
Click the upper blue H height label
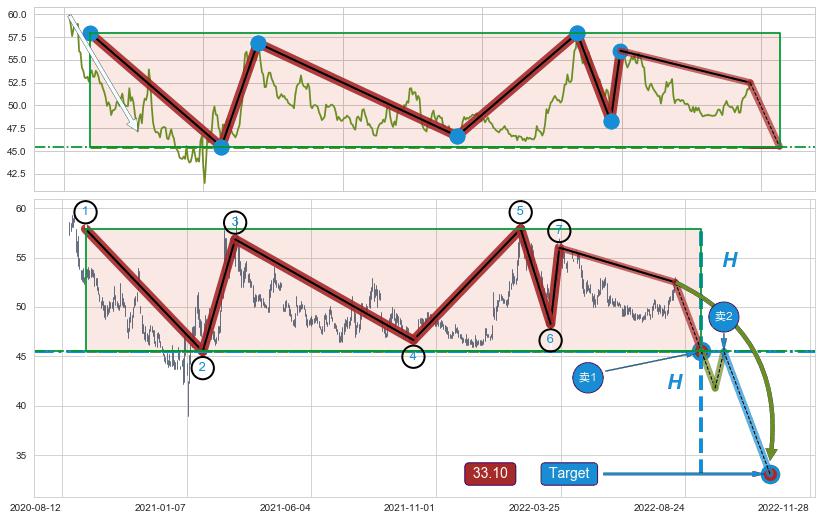tap(730, 261)
